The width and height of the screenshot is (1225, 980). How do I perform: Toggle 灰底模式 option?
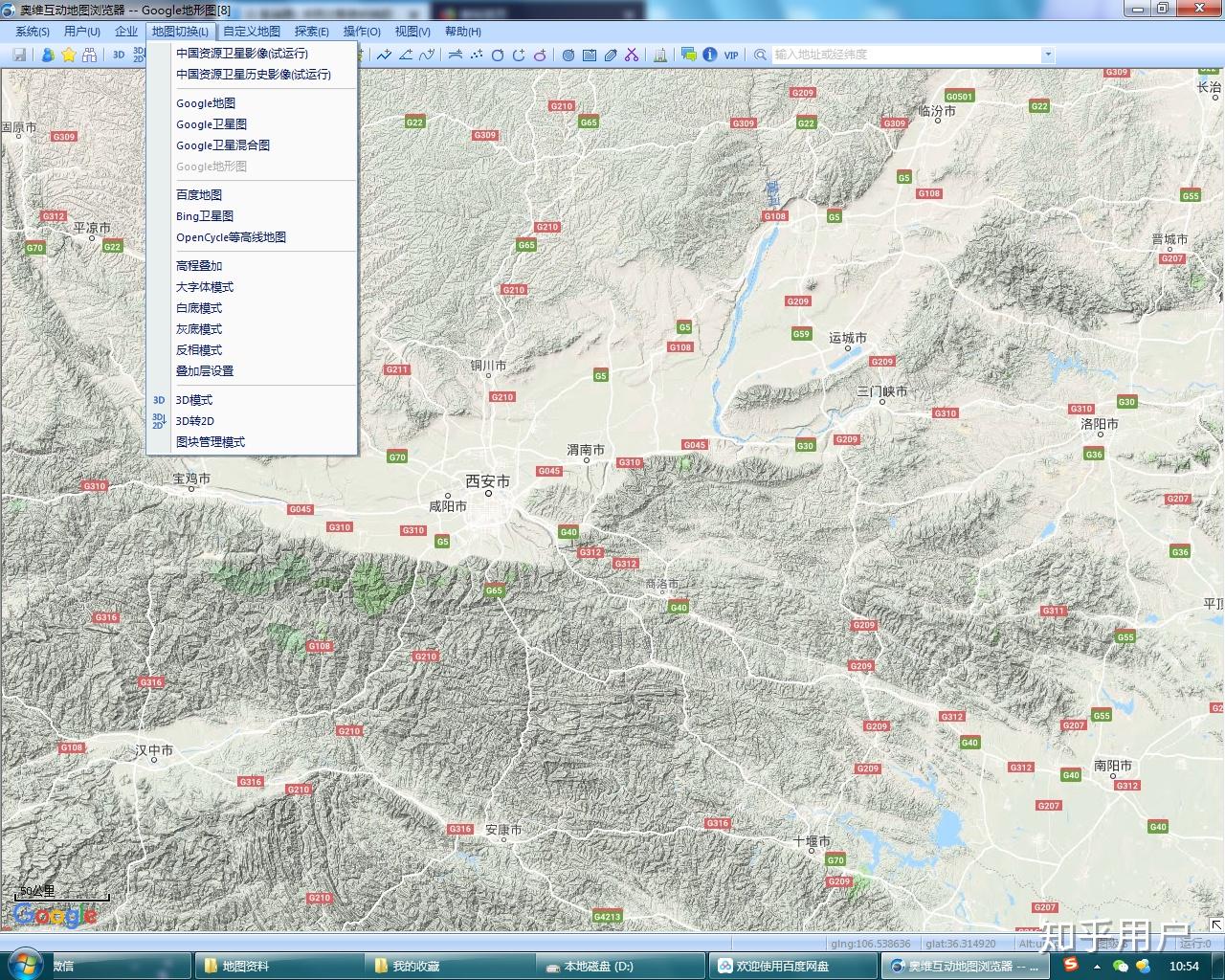pos(199,329)
